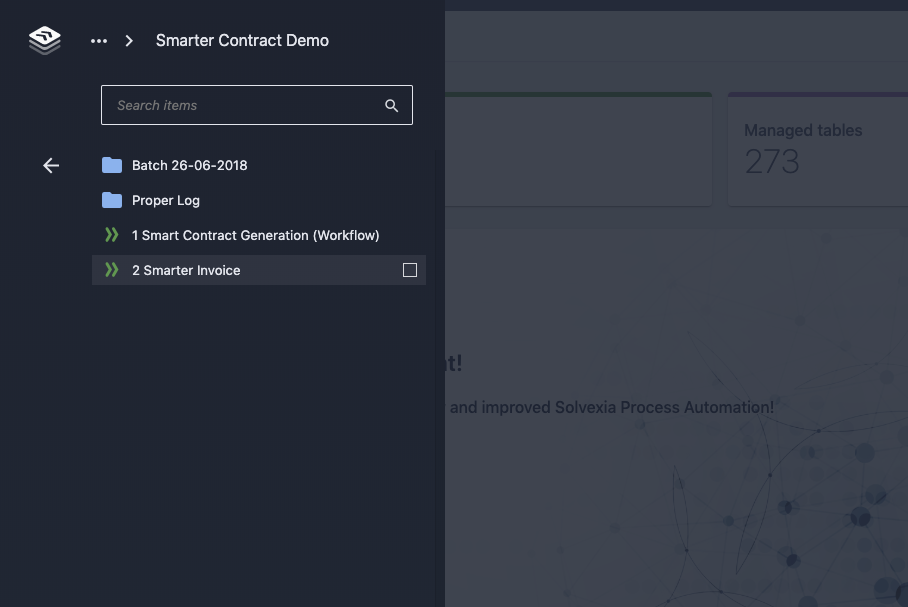Click the dimmed network graphic background
The height and width of the screenshot is (607, 908).
800,500
